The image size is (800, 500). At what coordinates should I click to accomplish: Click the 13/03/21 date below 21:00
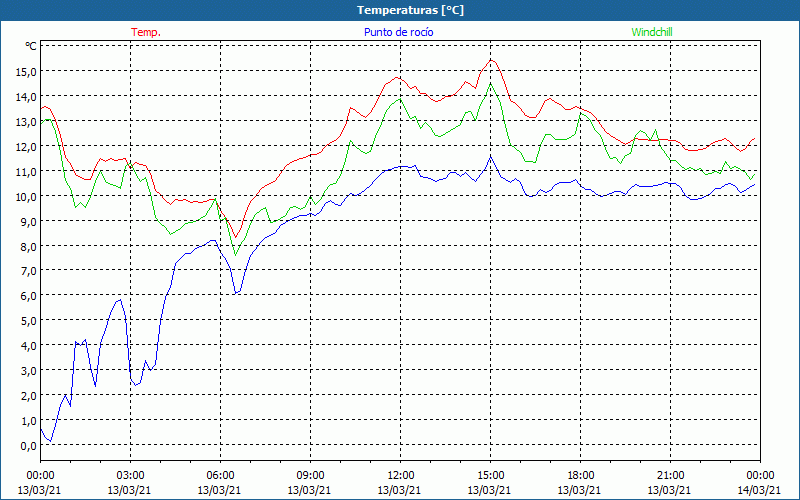(669, 490)
